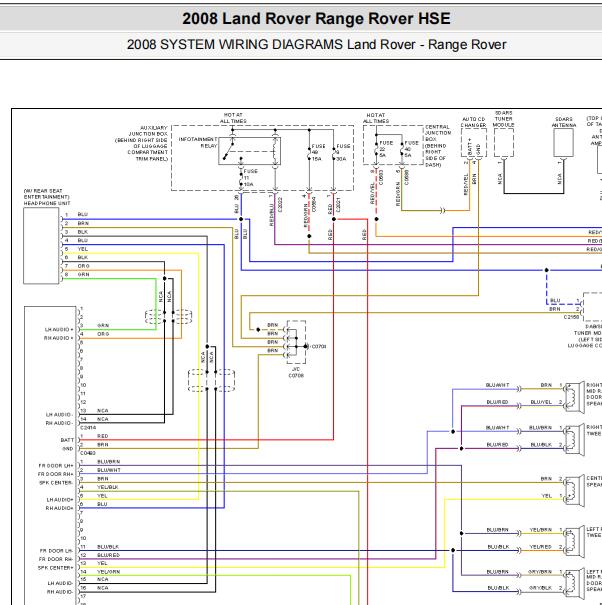602x605 pixels.
Task: Select the 'FUSE 22 5A' label
Action: pos(386,149)
